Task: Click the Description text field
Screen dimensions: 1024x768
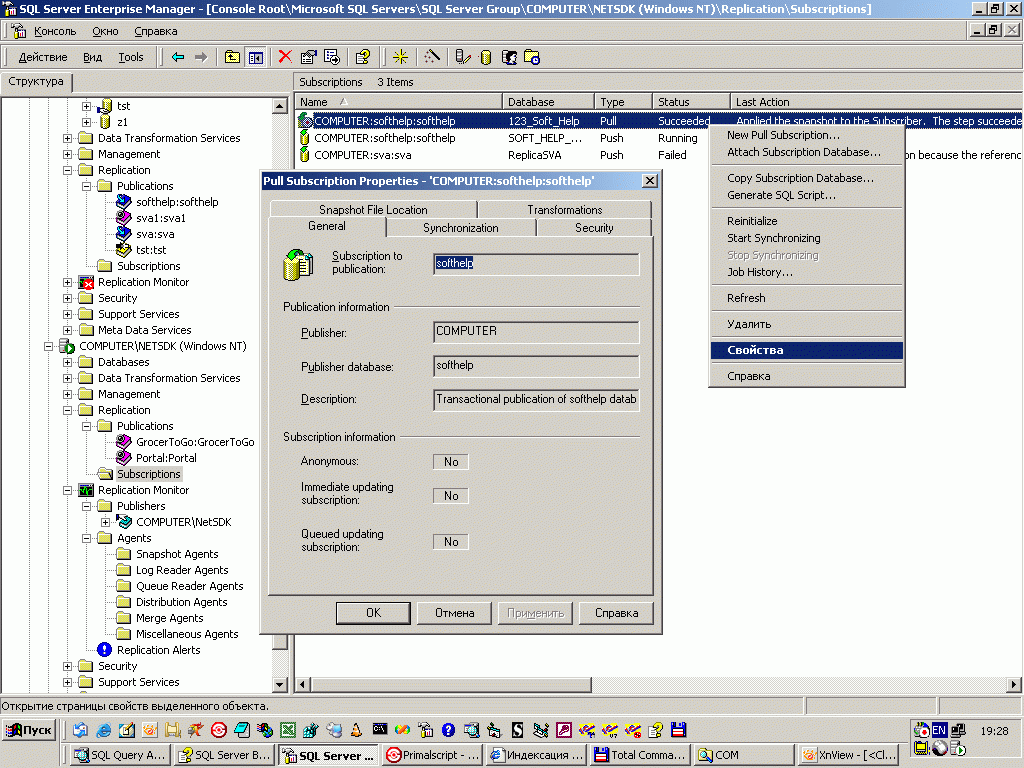Action: click(x=536, y=400)
